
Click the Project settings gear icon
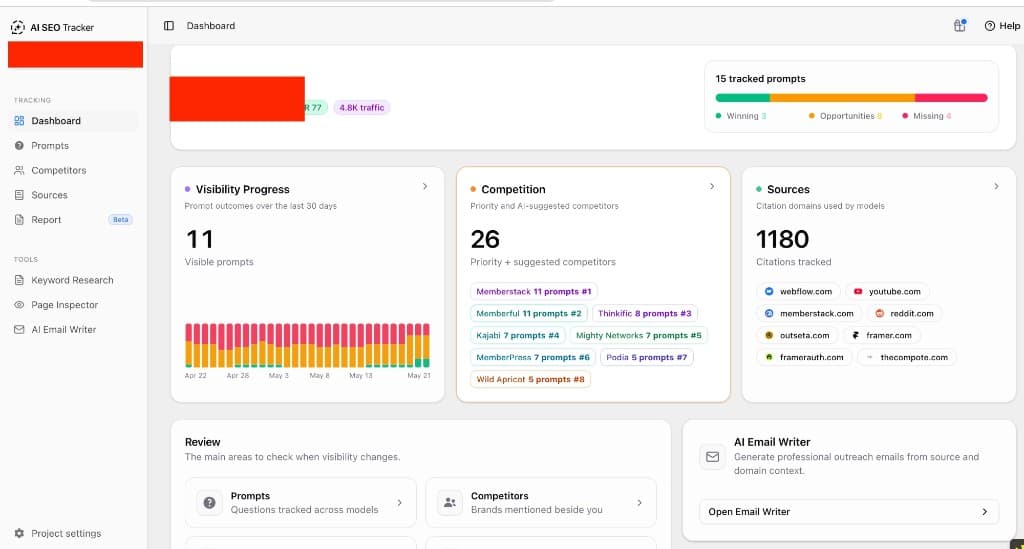(x=19, y=533)
